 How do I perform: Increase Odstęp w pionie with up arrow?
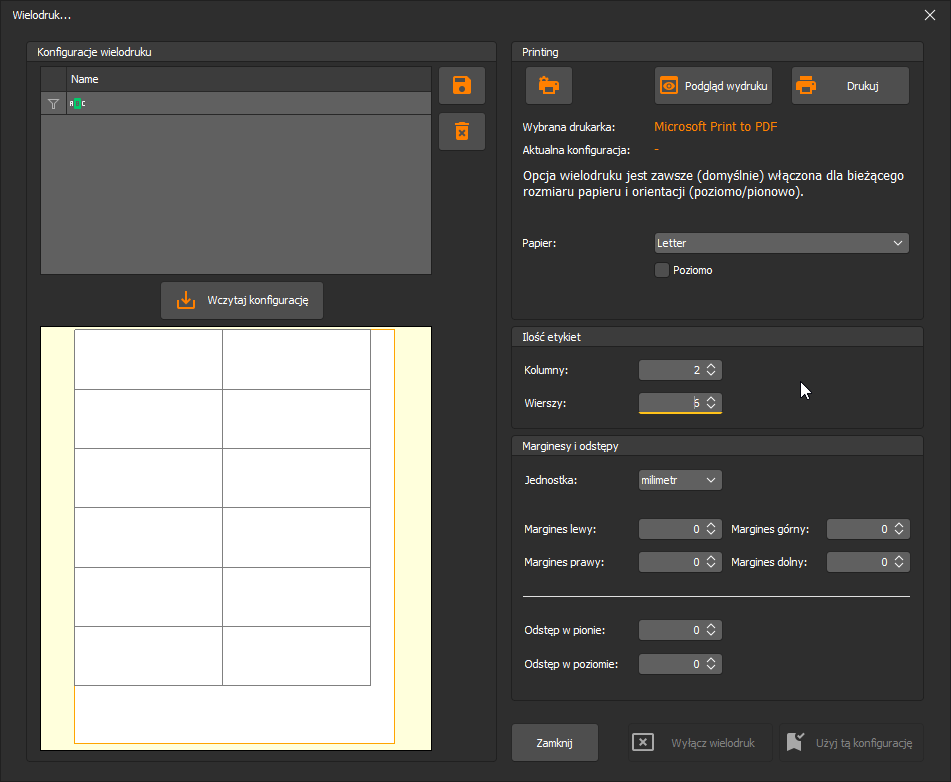711,625
